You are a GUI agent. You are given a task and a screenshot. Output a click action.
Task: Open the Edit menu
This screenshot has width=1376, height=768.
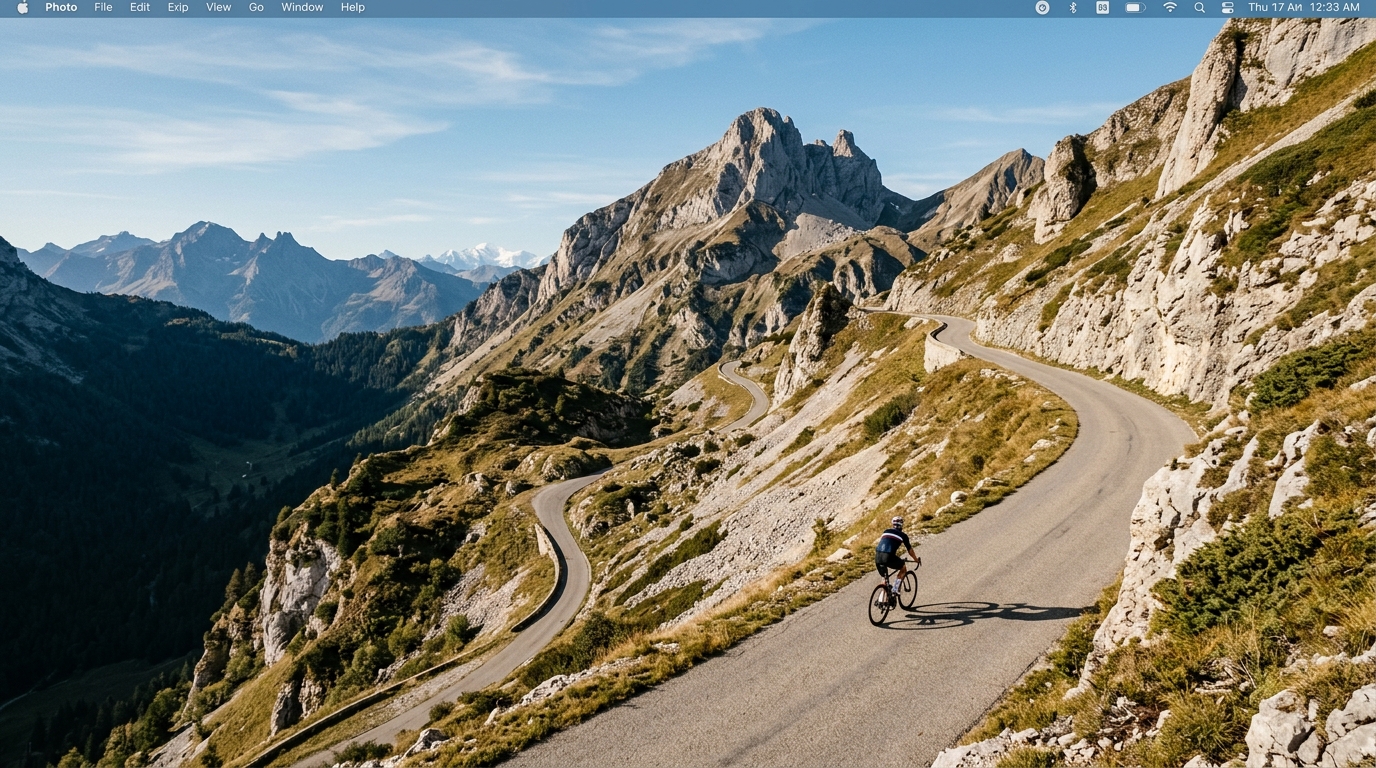pyautogui.click(x=140, y=7)
